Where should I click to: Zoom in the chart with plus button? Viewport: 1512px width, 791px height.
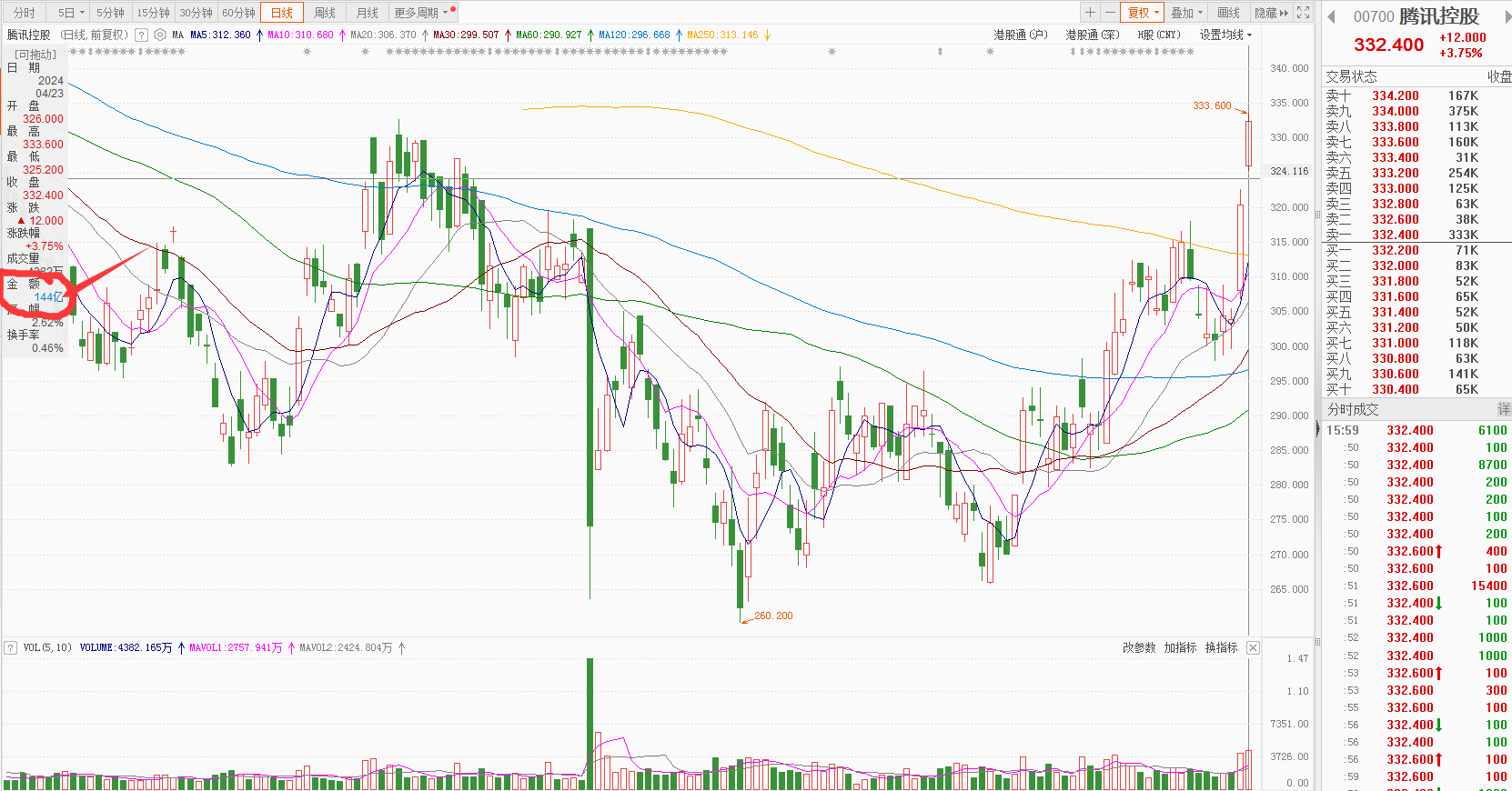1090,12
